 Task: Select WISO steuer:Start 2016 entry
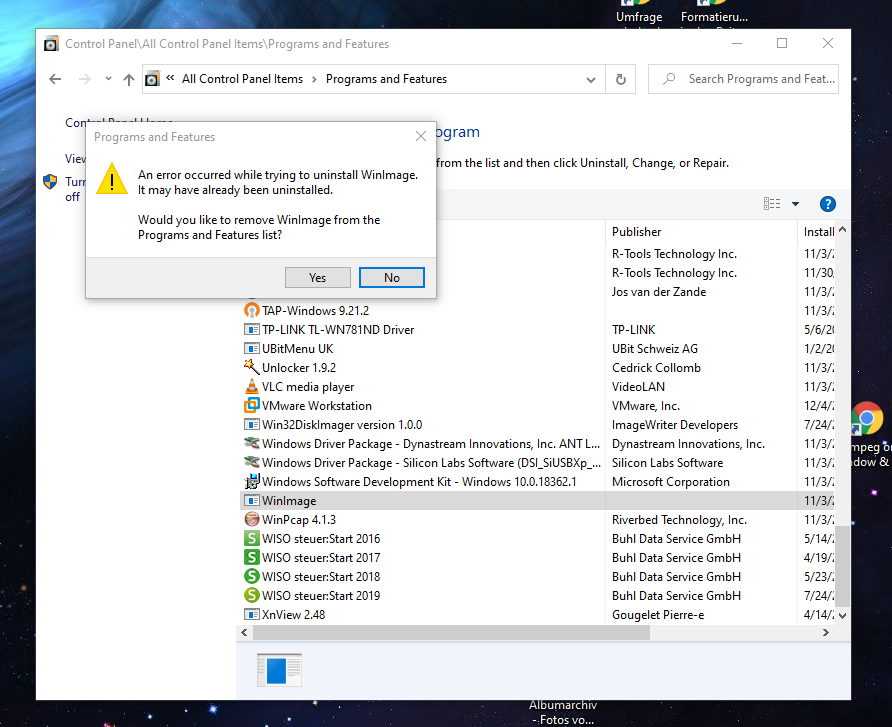click(x=321, y=539)
